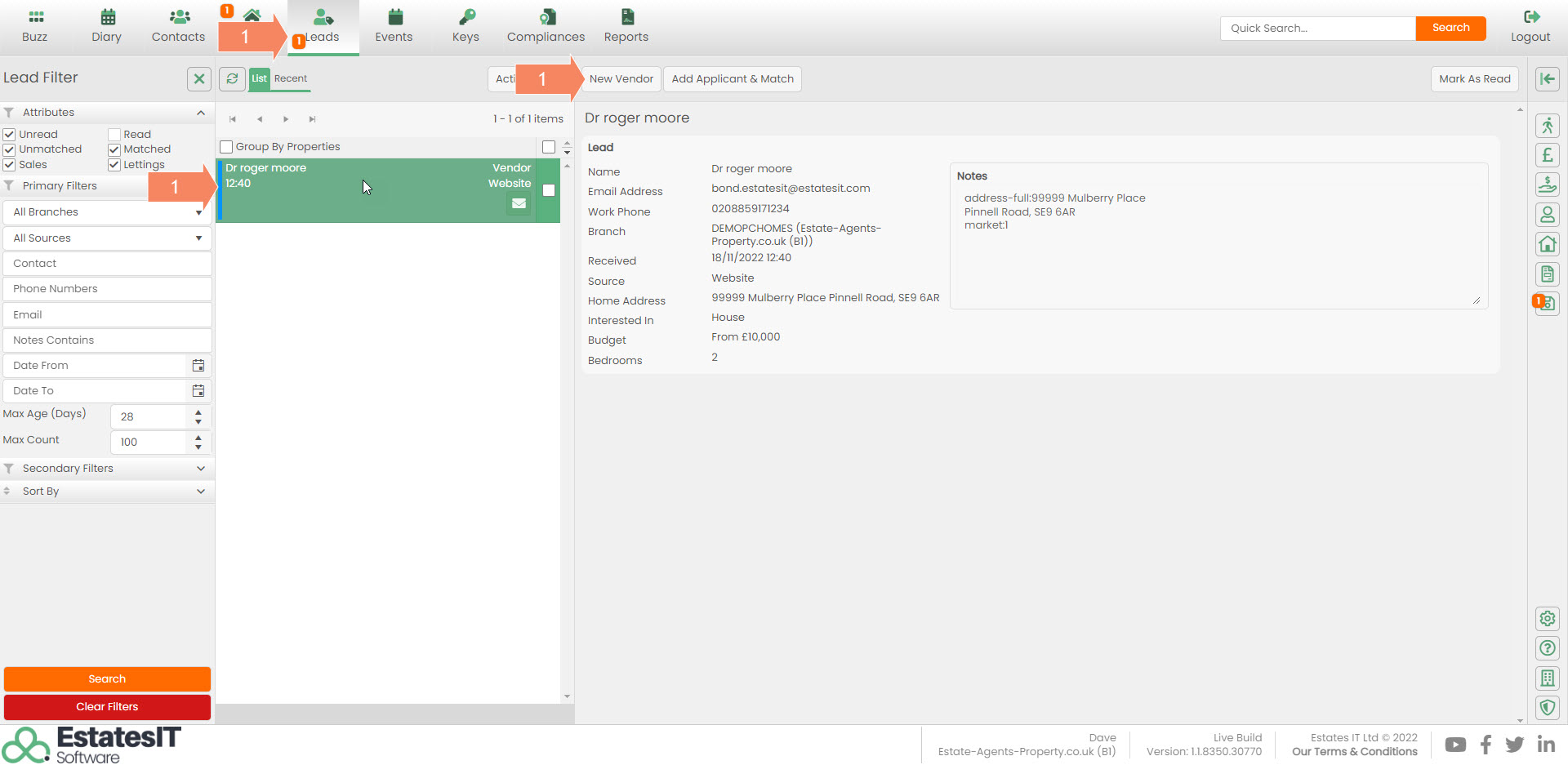1568x765 pixels.
Task: Close the Lead Filter panel
Action: (x=198, y=78)
